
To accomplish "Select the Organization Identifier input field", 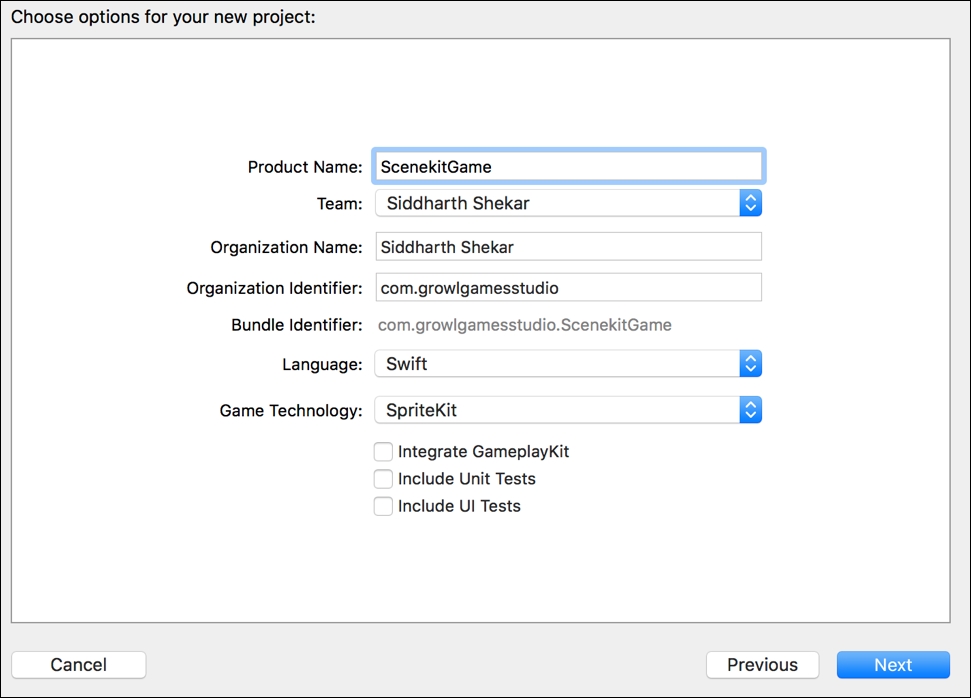I will pos(568,288).
